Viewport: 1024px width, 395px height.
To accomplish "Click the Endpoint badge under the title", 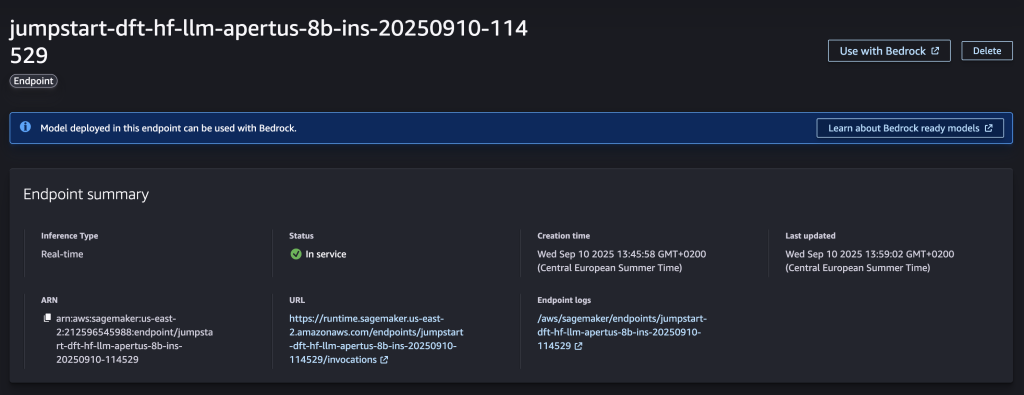I will [x=33, y=82].
